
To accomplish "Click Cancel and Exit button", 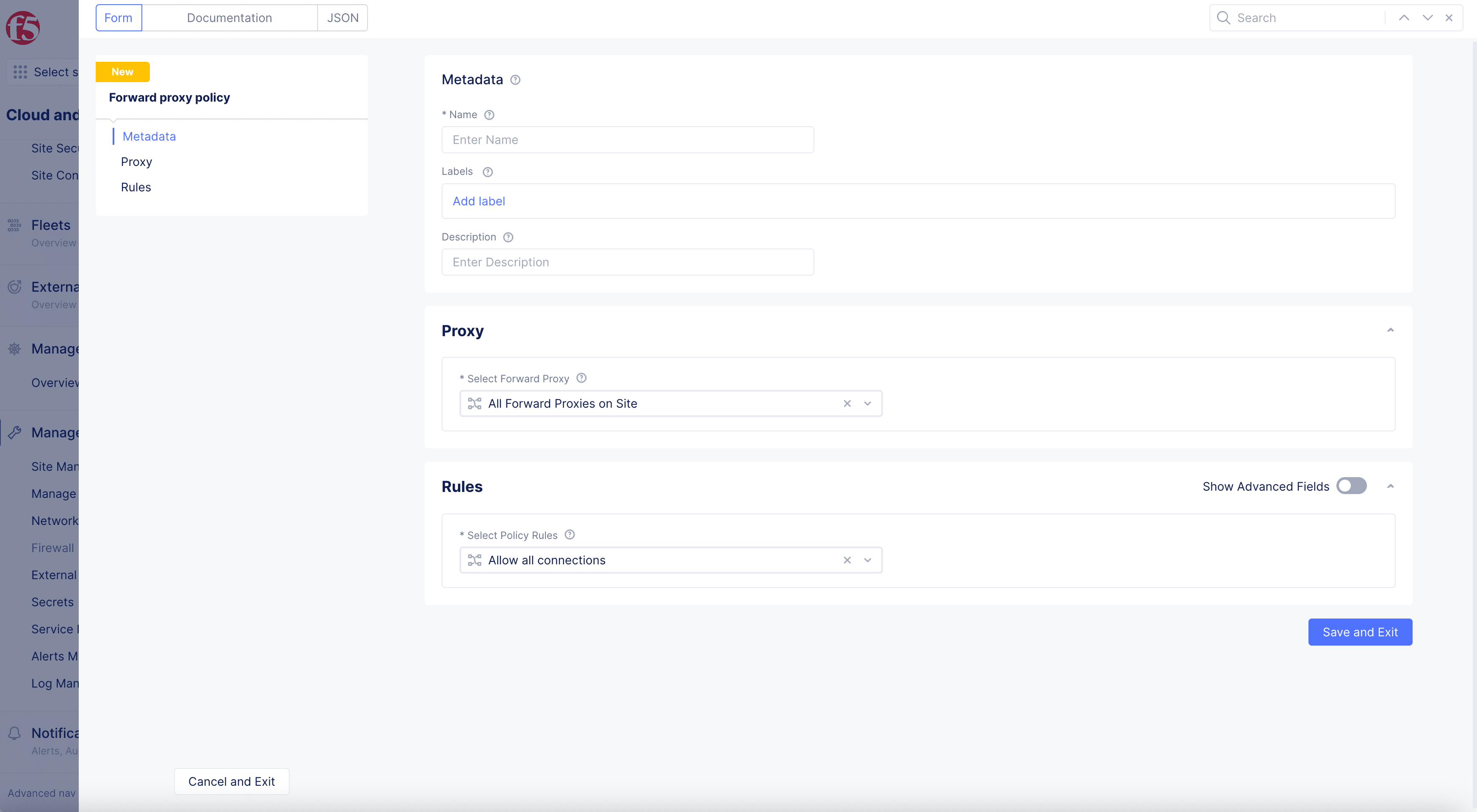I will 231,781.
